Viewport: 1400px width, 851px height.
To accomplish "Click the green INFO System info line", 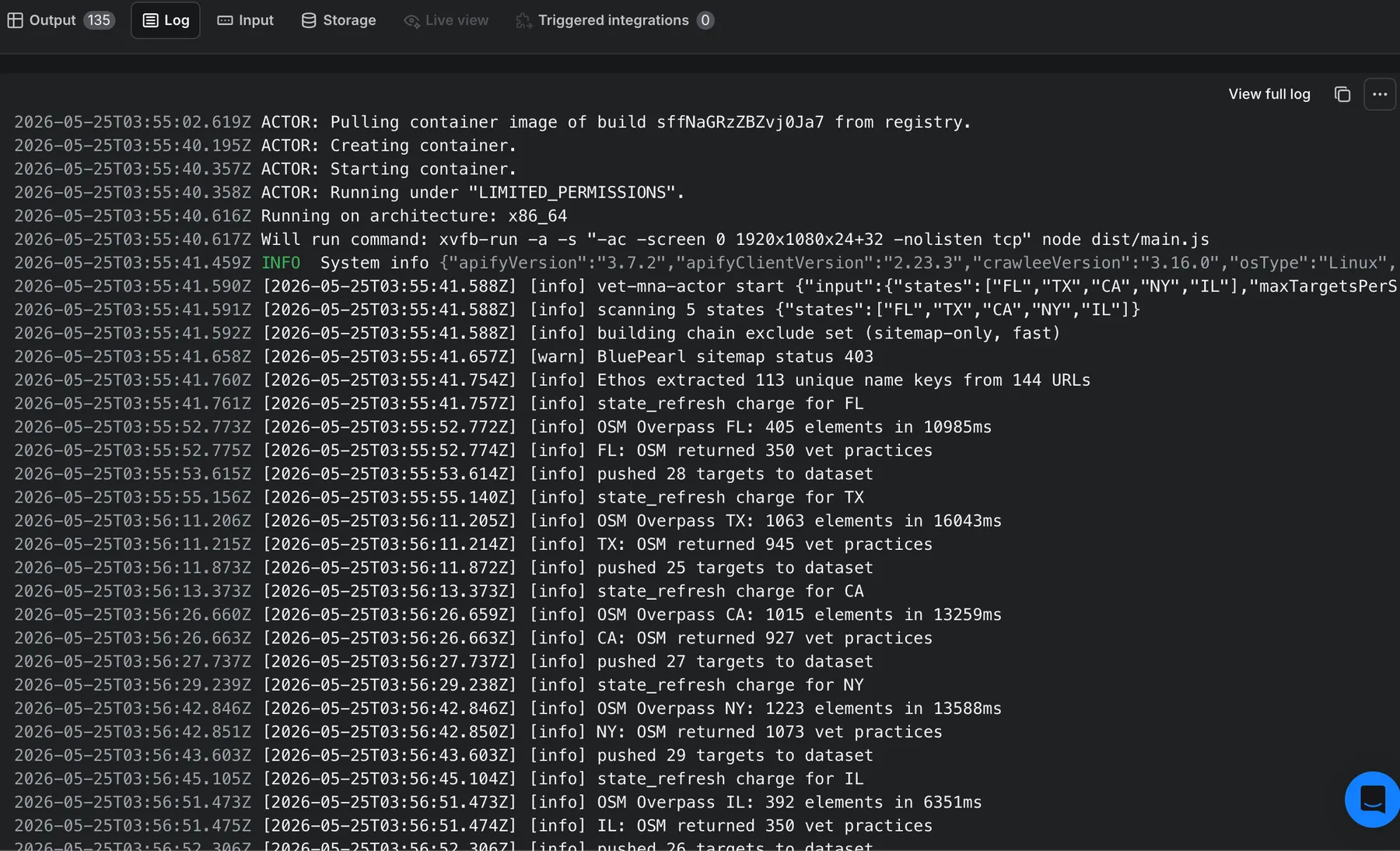I will pyautogui.click(x=705, y=263).
